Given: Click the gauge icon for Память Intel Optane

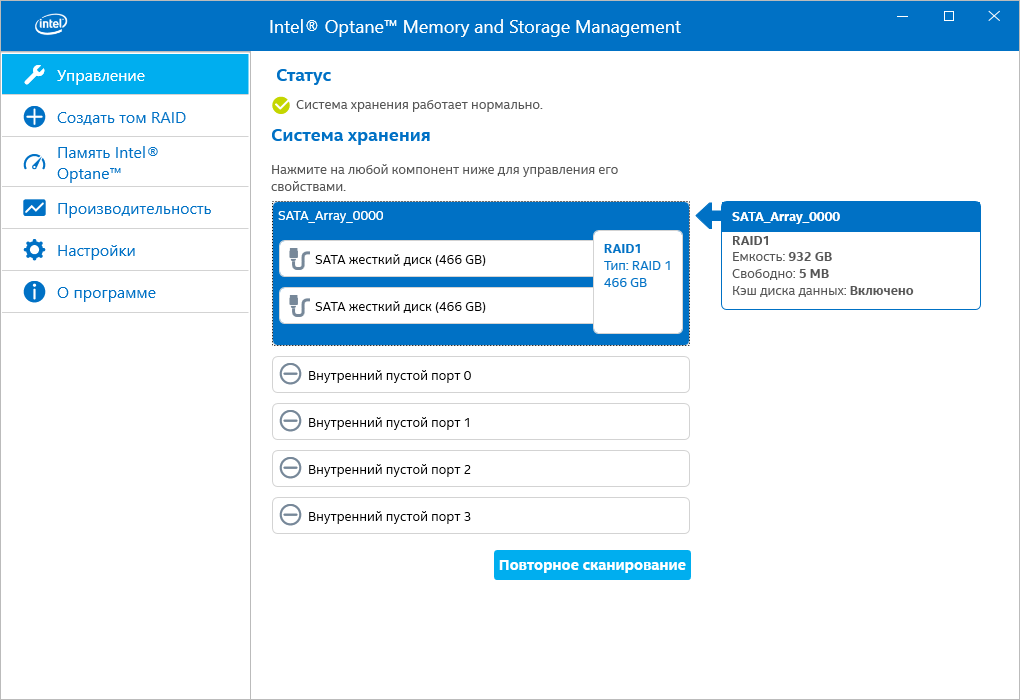Looking at the screenshot, I should pyautogui.click(x=34, y=162).
